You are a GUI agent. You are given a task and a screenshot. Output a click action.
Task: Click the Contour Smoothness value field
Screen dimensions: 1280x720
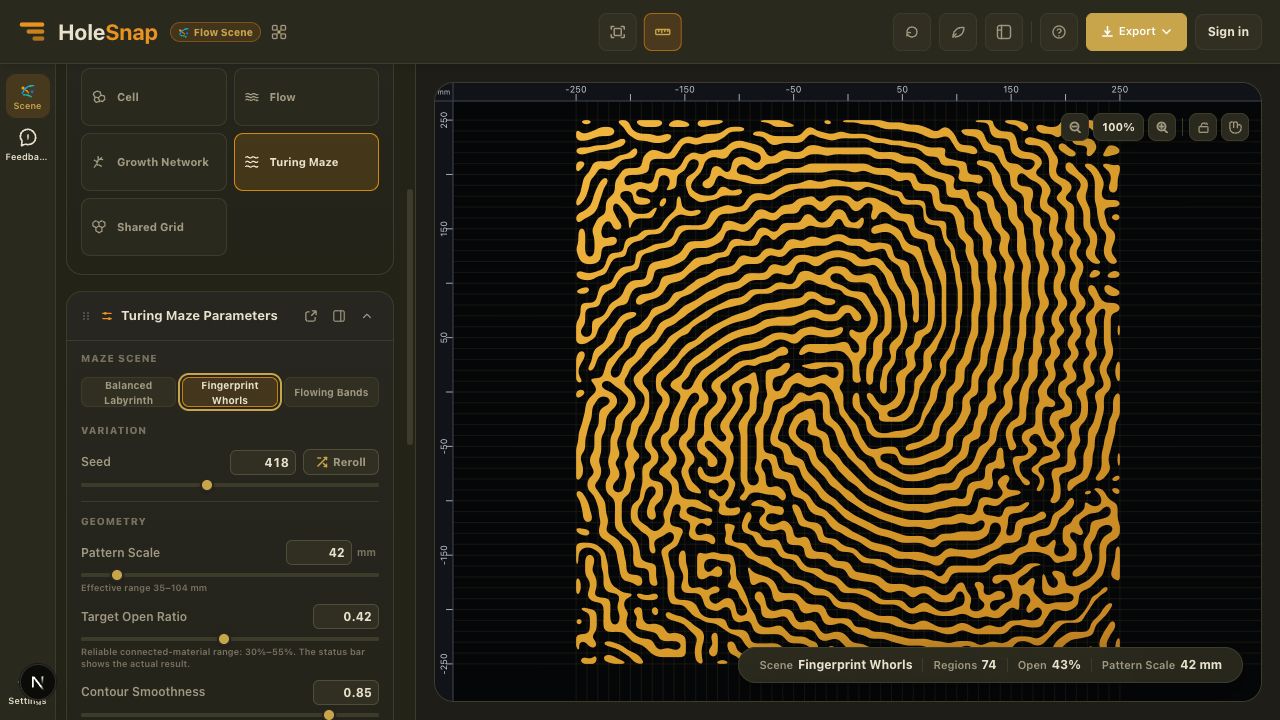[346, 692]
